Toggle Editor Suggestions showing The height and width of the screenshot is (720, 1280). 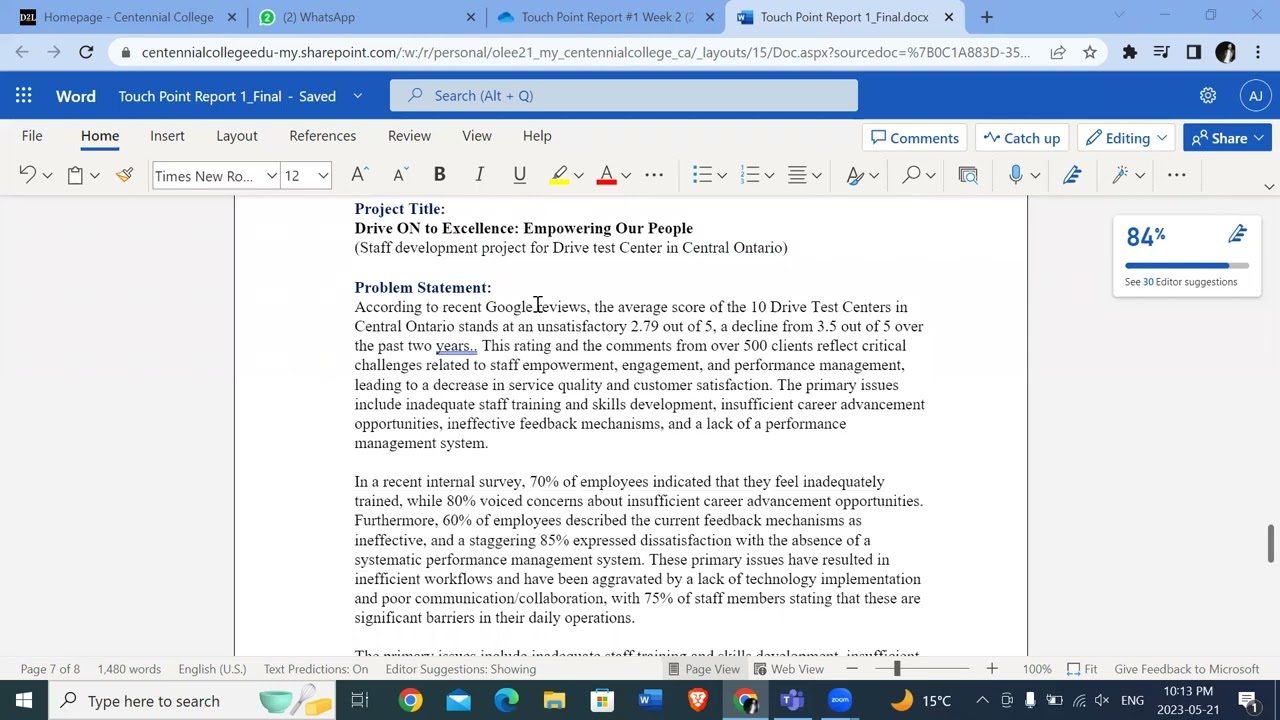coord(461,669)
